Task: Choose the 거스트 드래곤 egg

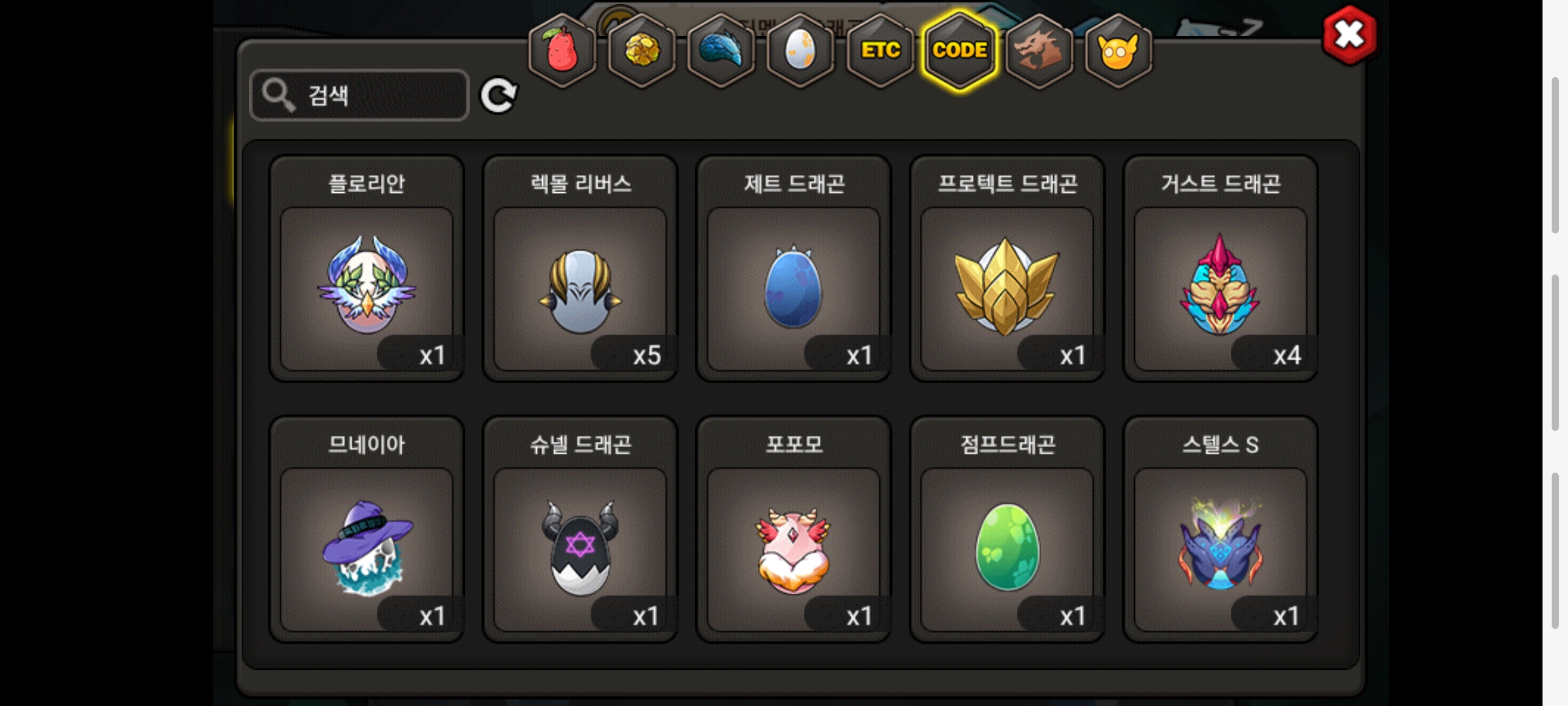Action: (1220, 268)
